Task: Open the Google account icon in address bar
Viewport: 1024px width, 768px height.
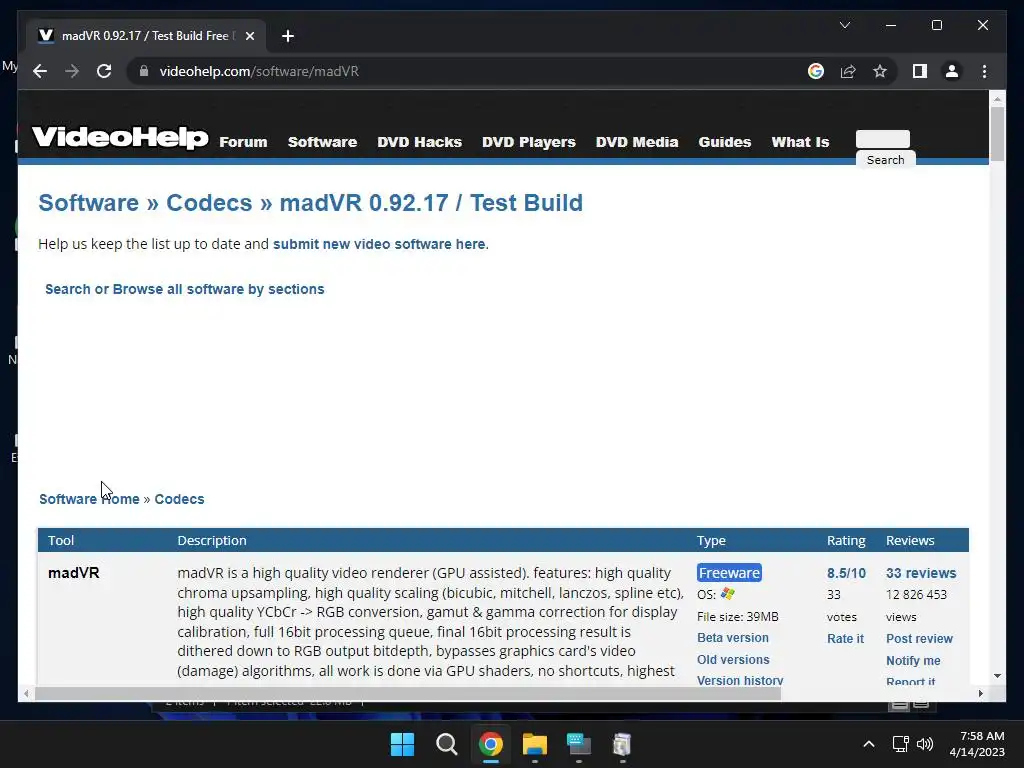Action: (x=816, y=71)
